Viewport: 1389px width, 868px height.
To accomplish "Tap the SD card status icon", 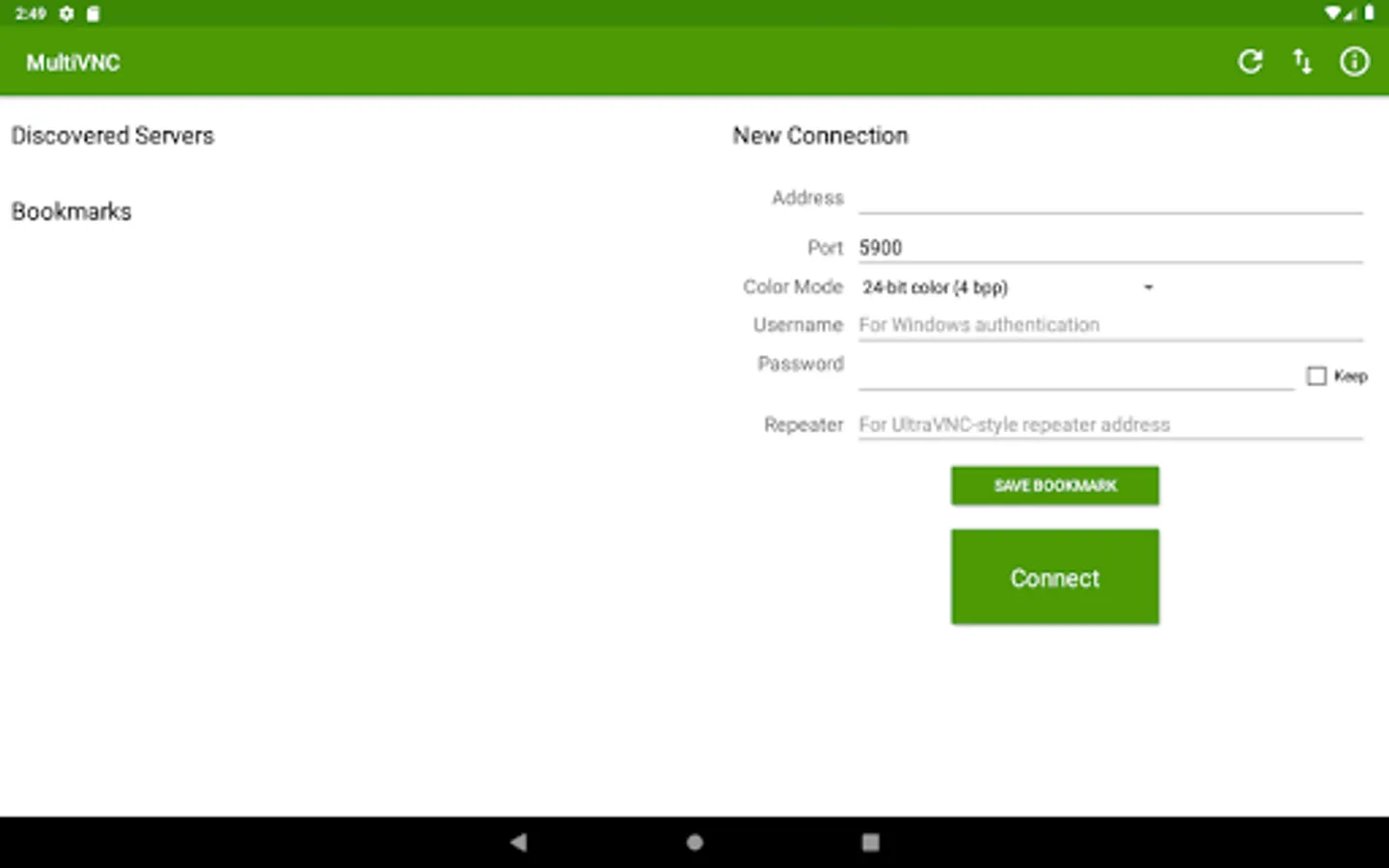I will 93,14.
